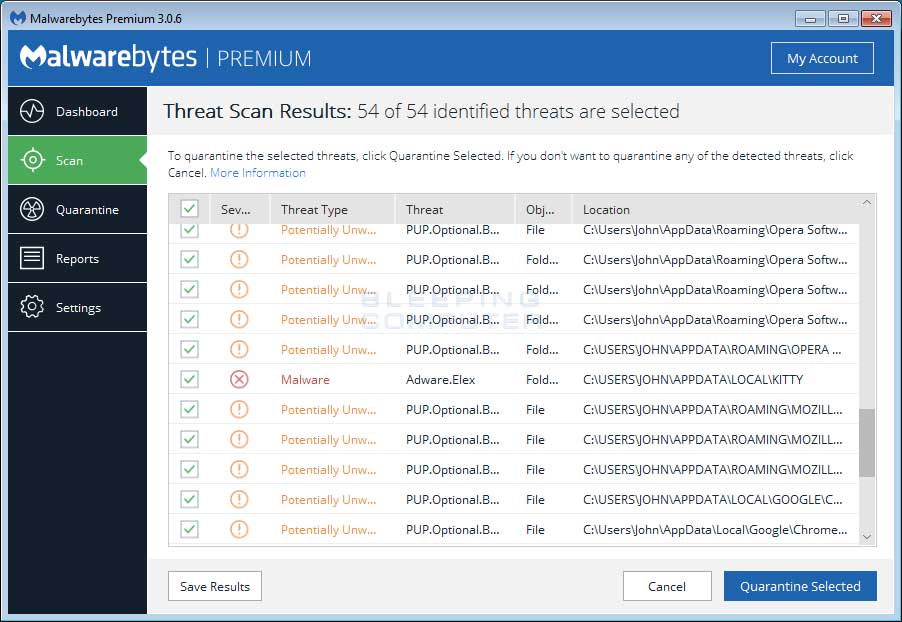Click Quarantine Selected button
The width and height of the screenshot is (902, 622).
(800, 586)
